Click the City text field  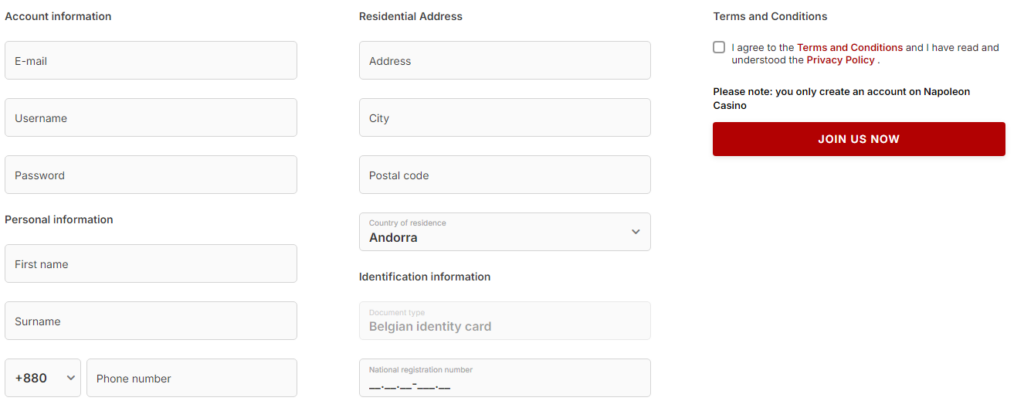click(x=504, y=118)
